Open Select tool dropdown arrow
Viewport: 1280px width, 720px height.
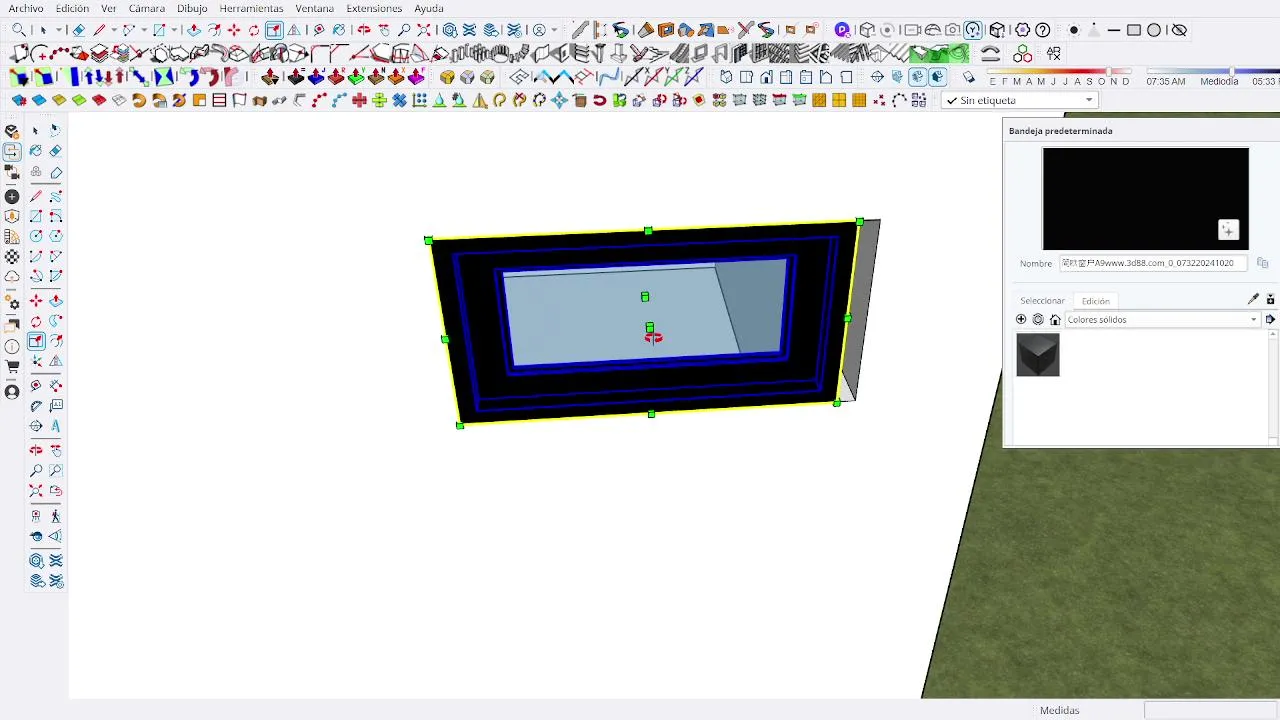[59, 30]
